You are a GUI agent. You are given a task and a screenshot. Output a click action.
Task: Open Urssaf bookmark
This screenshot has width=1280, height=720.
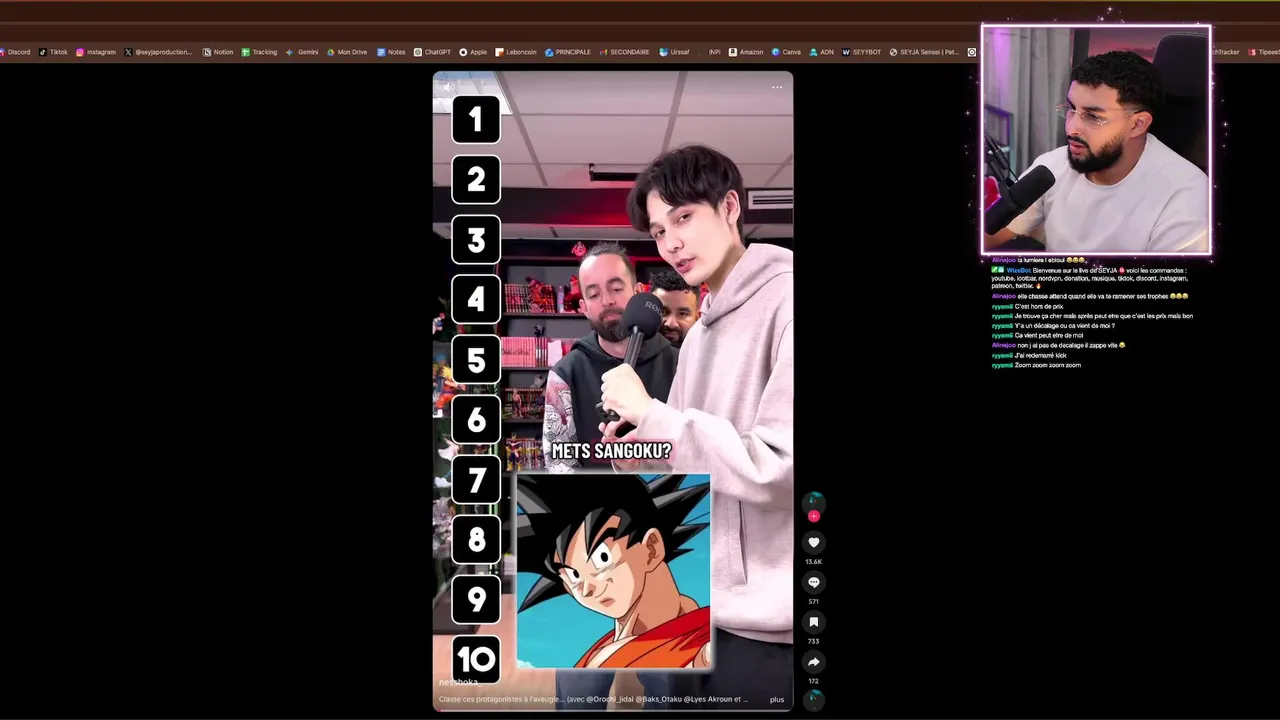point(674,52)
